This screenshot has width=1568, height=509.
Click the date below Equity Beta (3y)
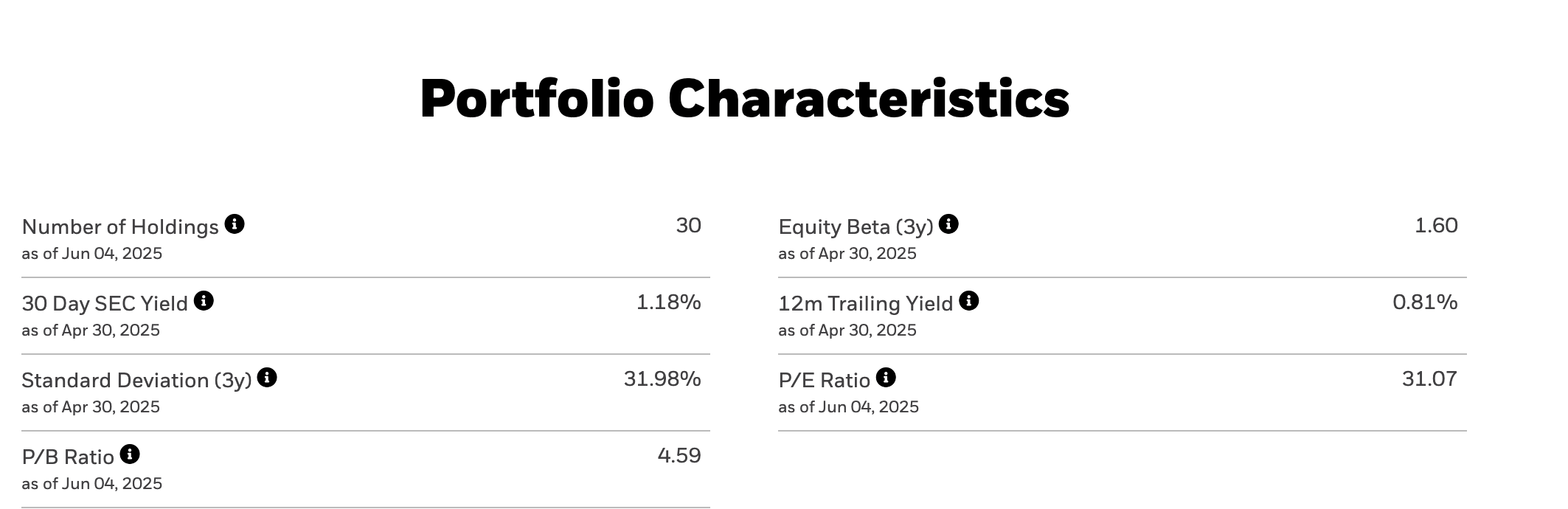coord(847,254)
